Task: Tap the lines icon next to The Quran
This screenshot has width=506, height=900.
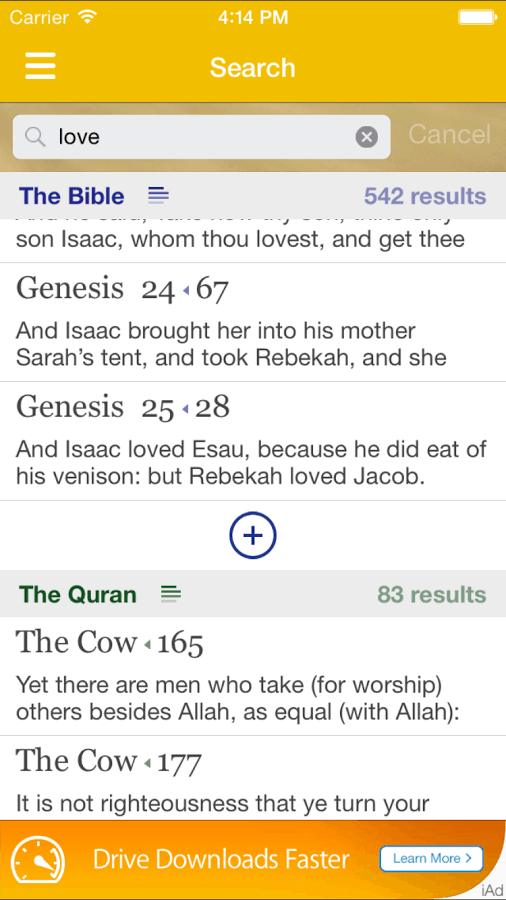Action: coord(171,594)
